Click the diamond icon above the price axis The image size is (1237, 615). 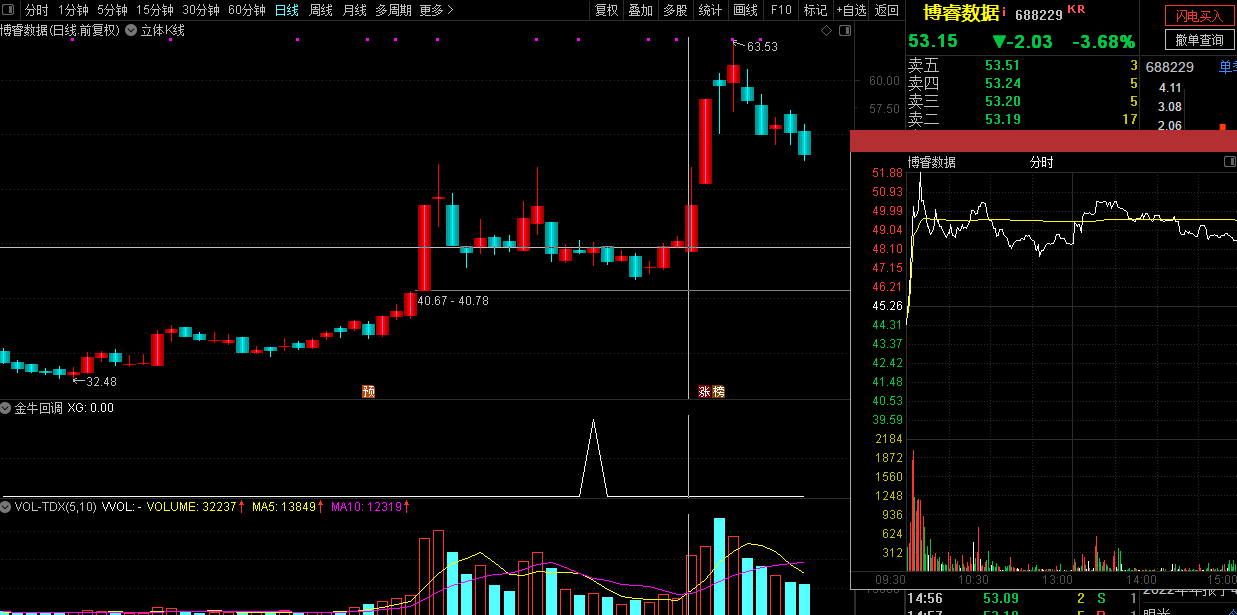point(826,31)
